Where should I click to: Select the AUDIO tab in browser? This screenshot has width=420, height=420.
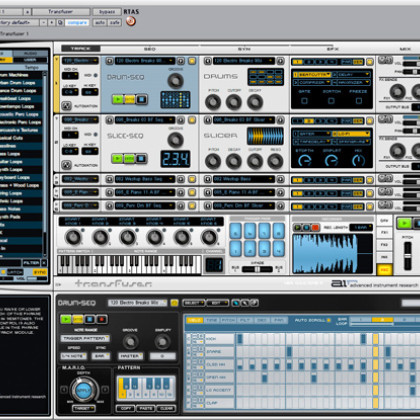pos(30,53)
